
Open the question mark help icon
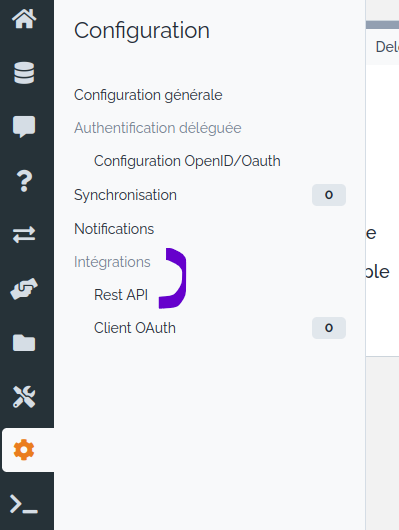pyautogui.click(x=24, y=181)
